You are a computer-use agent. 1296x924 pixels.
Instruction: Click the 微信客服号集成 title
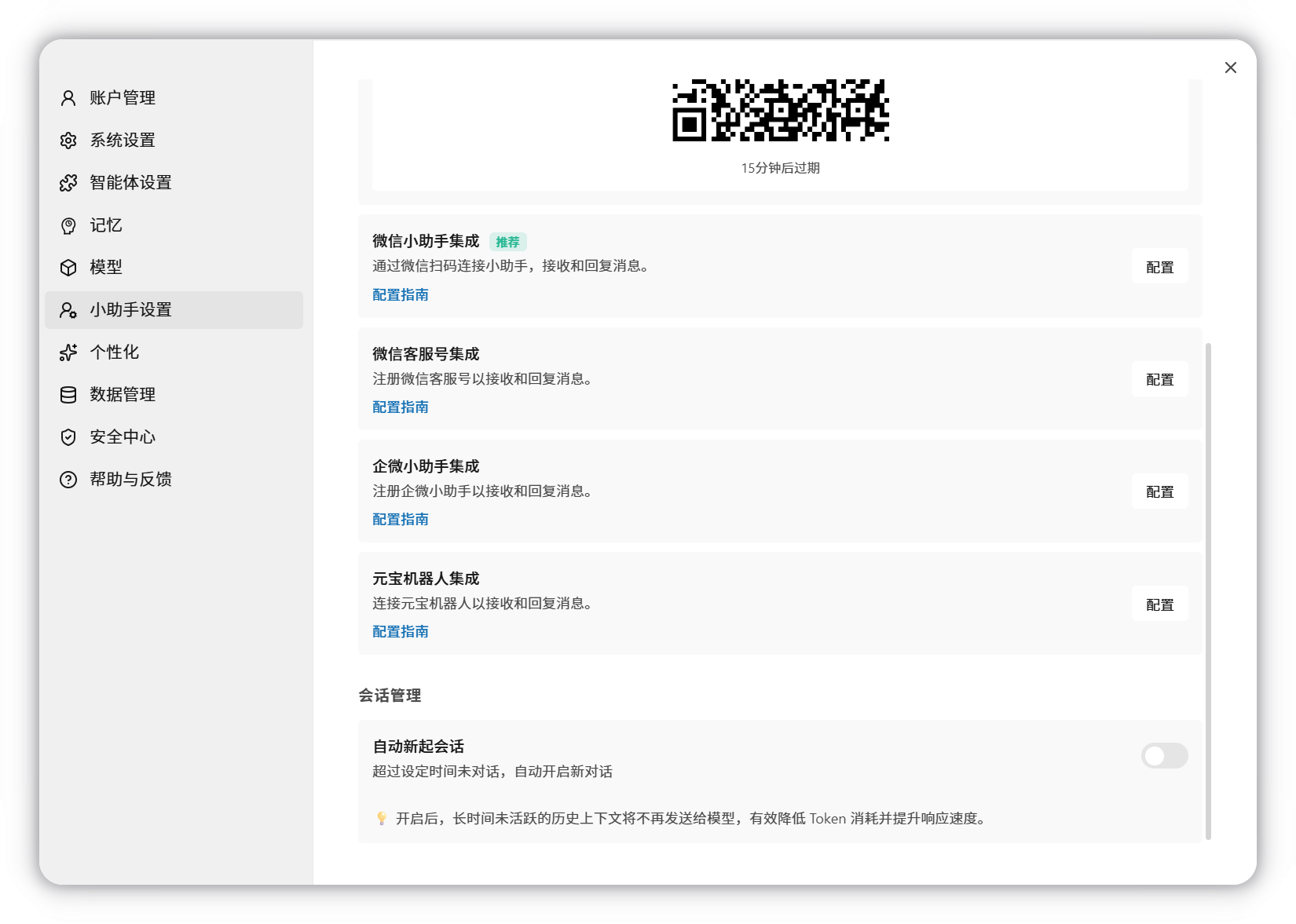pyautogui.click(x=426, y=354)
